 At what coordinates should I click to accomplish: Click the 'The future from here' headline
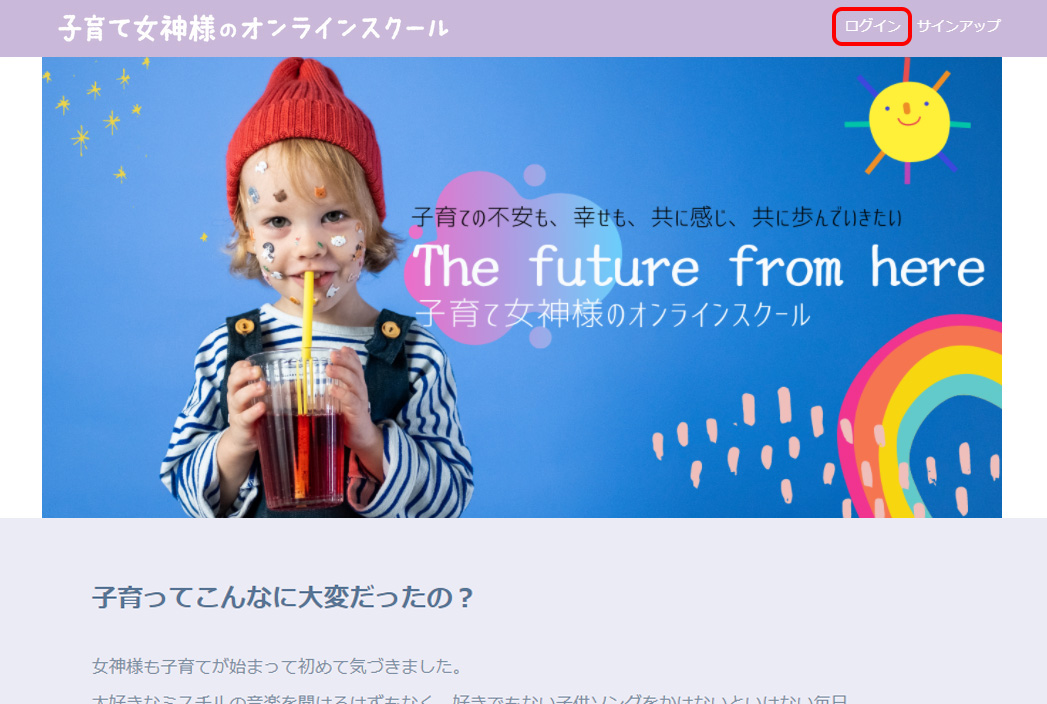coord(698,267)
